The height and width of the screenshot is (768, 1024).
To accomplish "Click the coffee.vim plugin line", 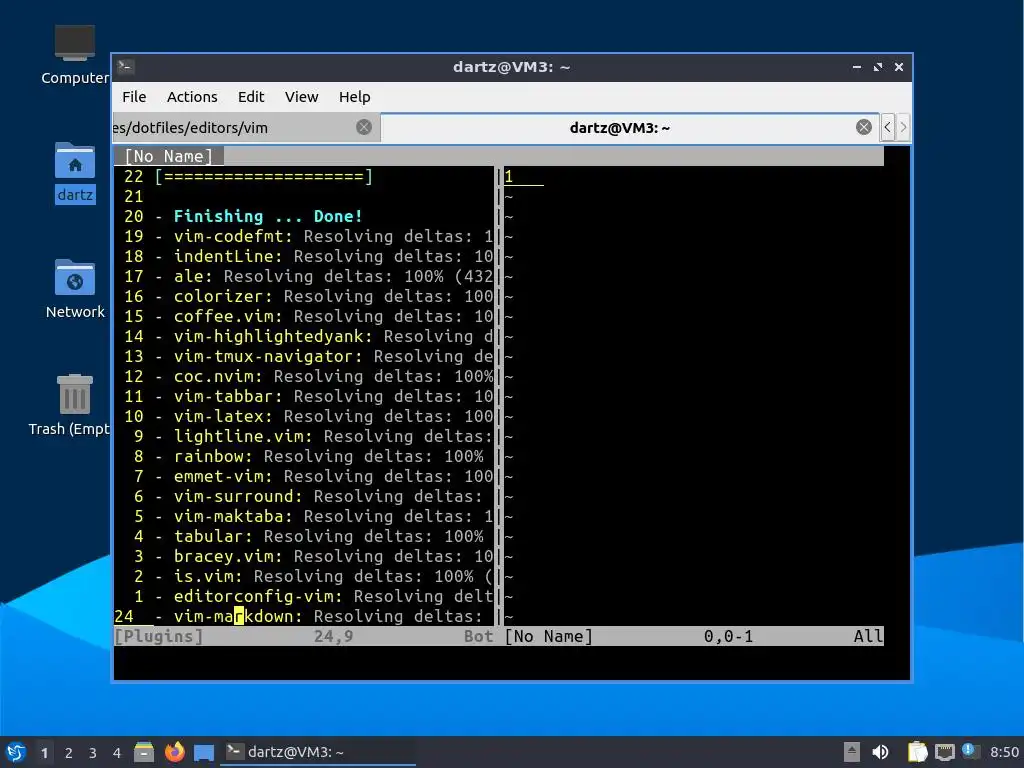I will pos(304,316).
